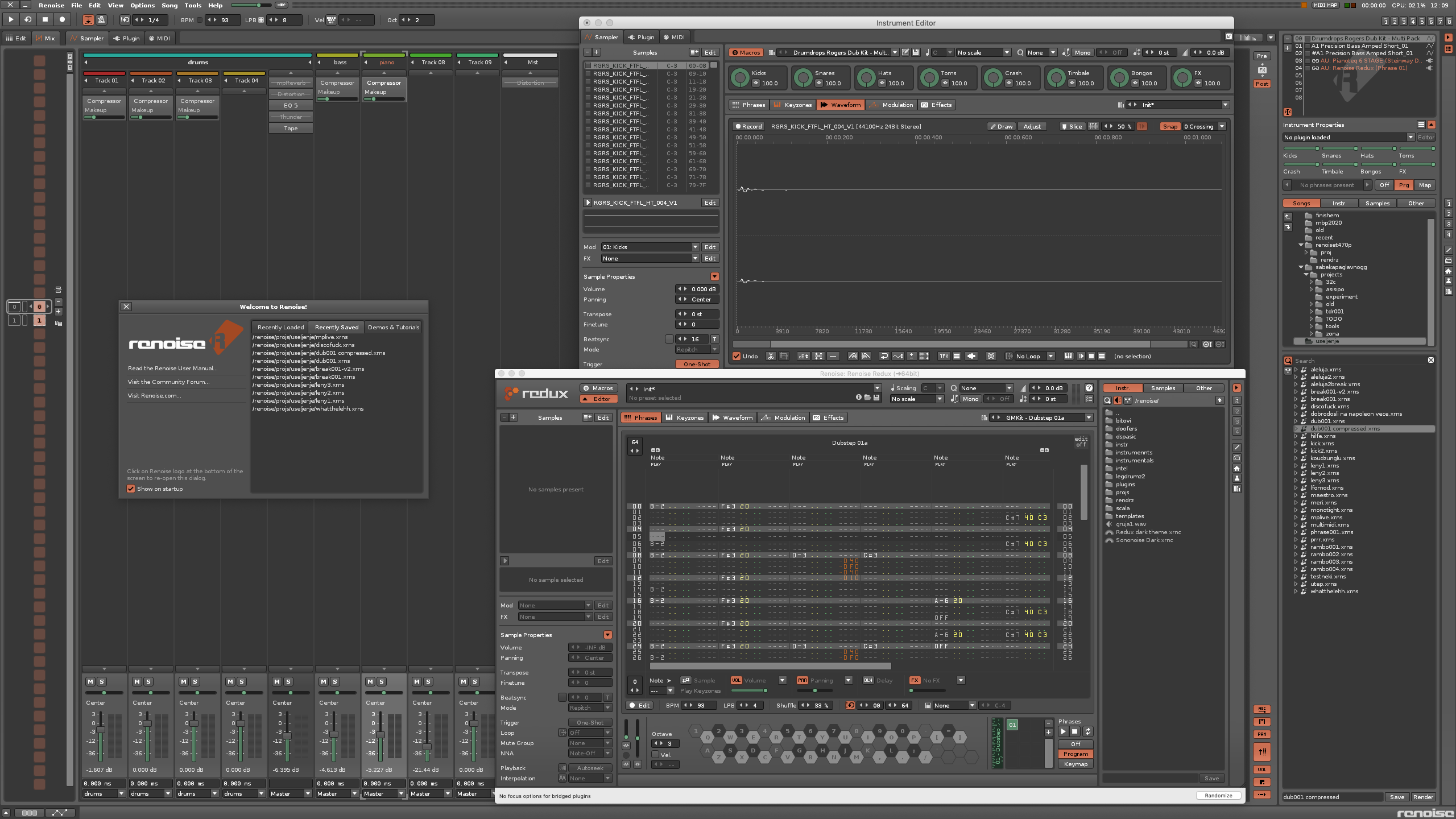Toggle the Slice markers button
The width and height of the screenshot is (1456, 819).
[1072, 126]
